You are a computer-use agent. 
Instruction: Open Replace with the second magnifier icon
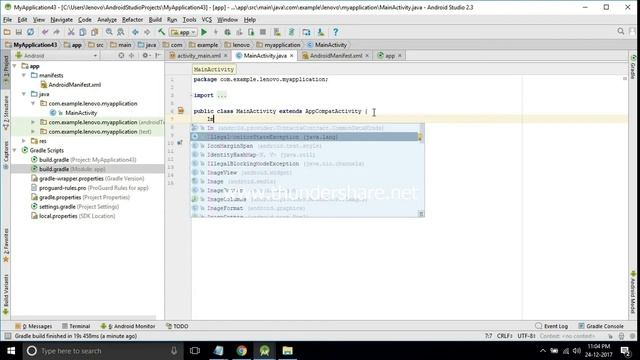coord(121,32)
